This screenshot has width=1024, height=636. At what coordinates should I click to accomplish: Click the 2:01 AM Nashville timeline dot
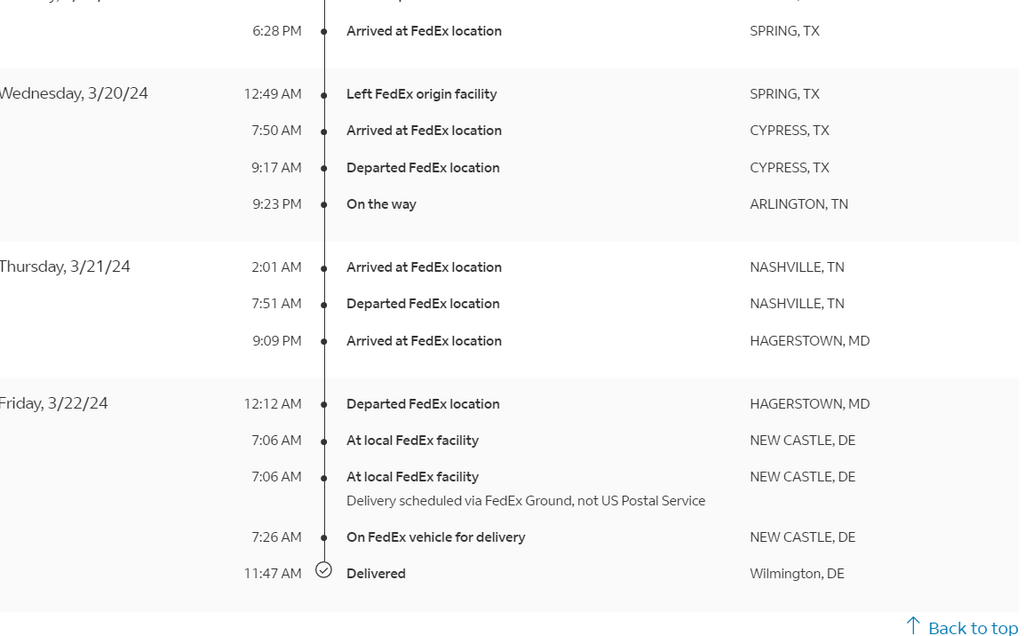pyautogui.click(x=324, y=268)
